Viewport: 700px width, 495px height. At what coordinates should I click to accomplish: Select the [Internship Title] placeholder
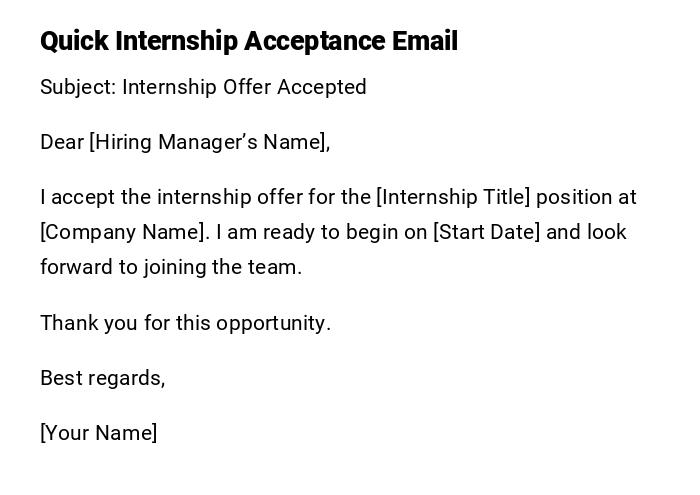pos(453,197)
